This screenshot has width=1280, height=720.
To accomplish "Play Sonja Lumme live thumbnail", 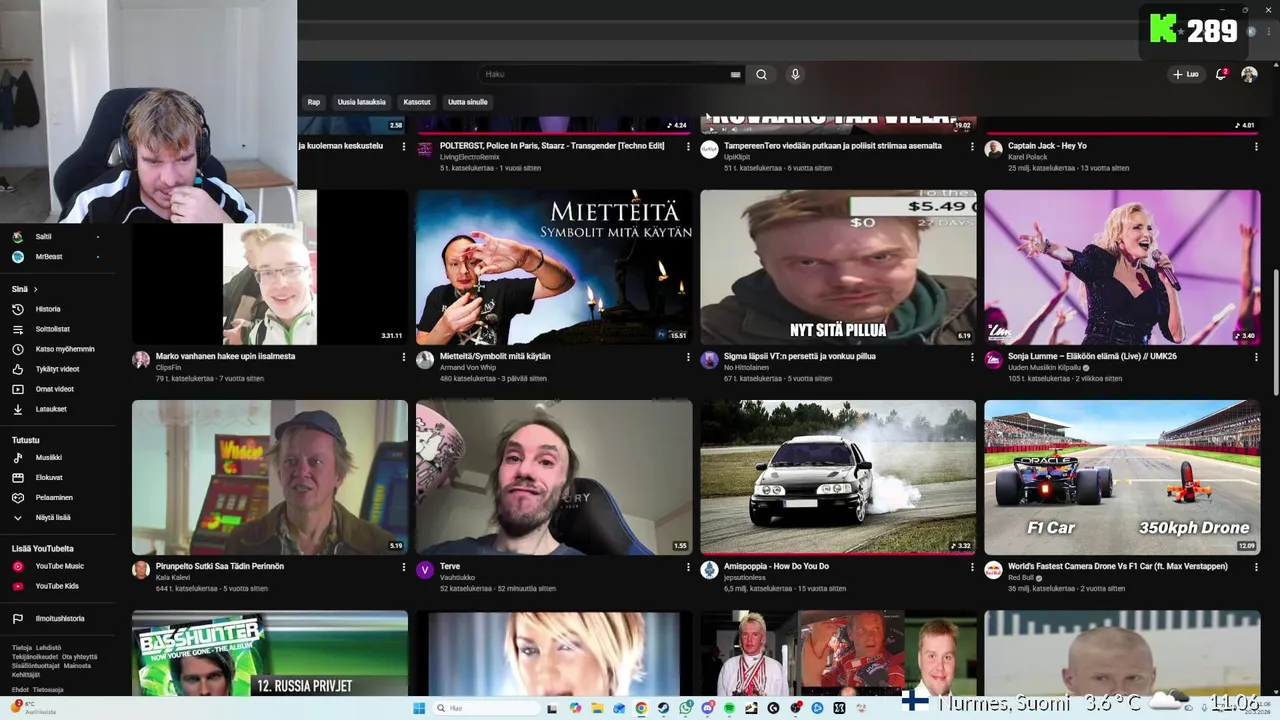I will point(1122,267).
